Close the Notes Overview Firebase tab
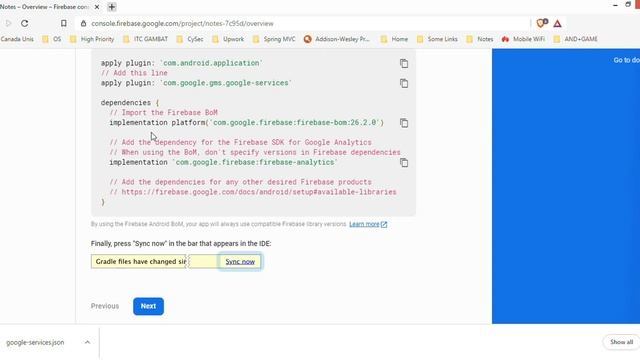 (97, 7)
